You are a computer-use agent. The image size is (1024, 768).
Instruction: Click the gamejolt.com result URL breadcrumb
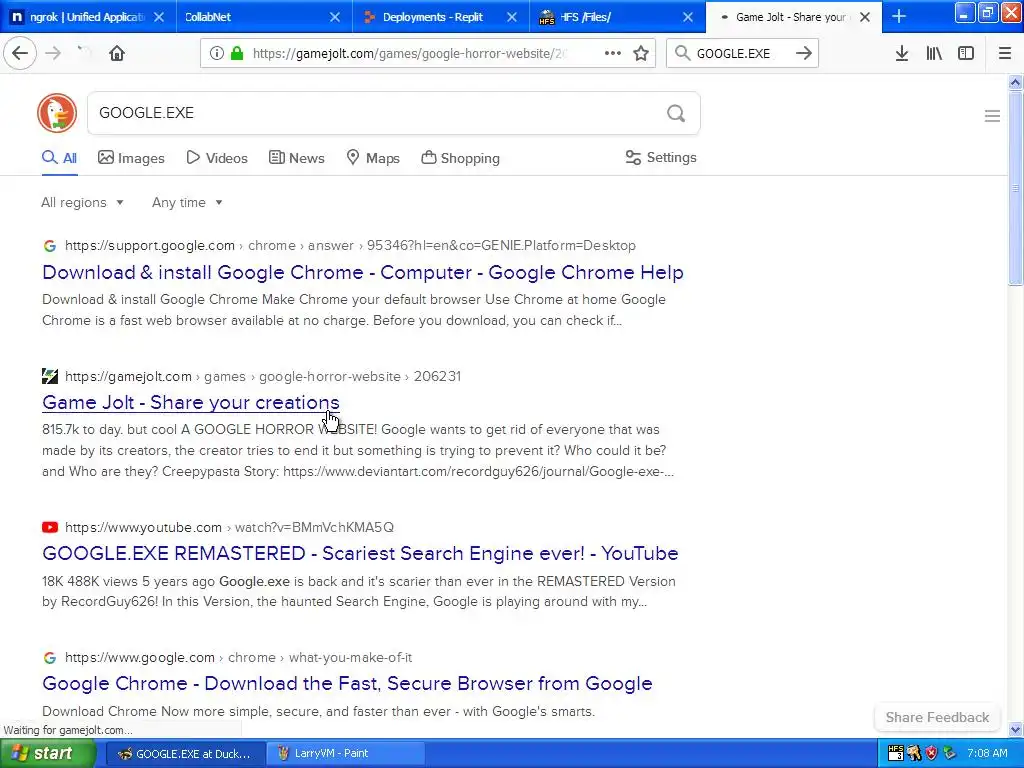pyautogui.click(x=263, y=376)
